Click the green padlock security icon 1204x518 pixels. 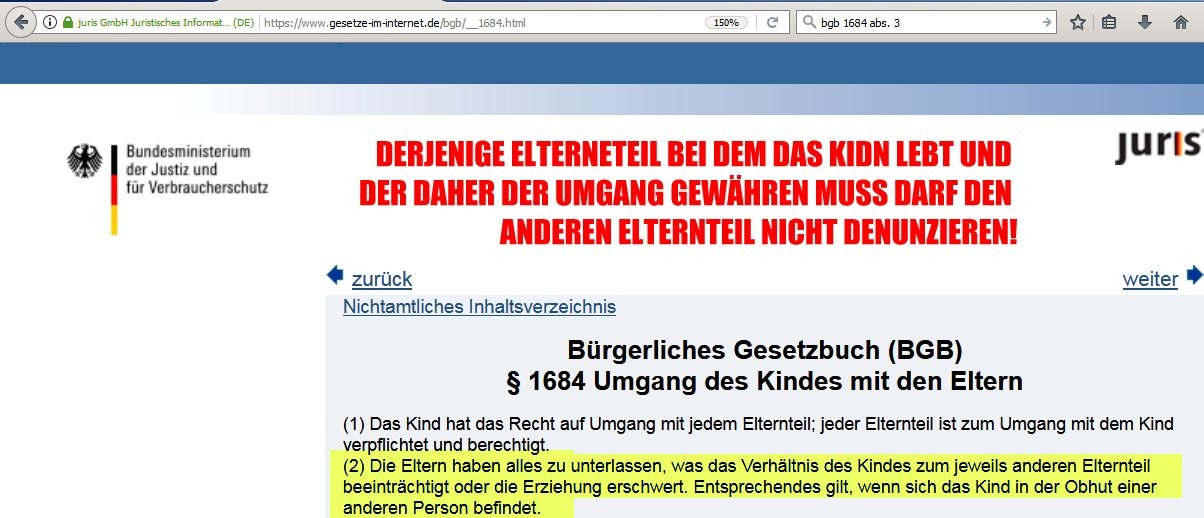click(x=68, y=22)
